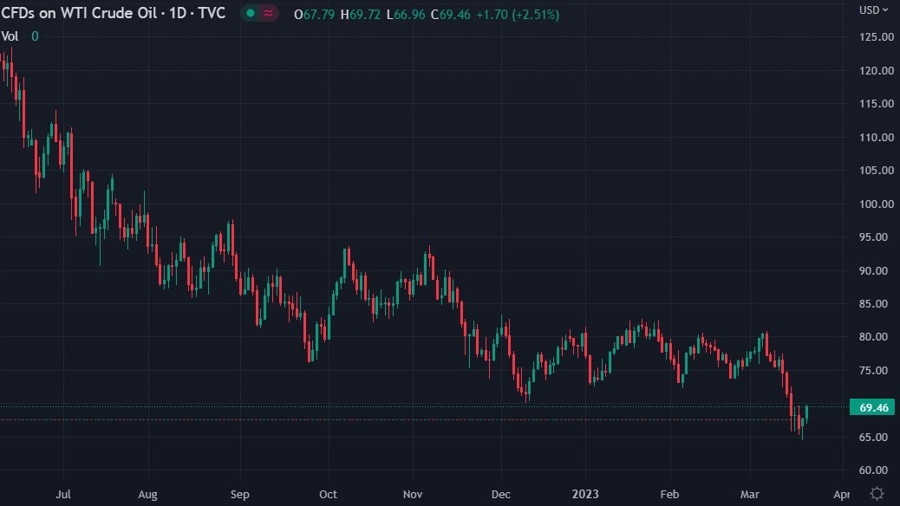
Task: Click the Dec label on time axis
Action: click(501, 494)
